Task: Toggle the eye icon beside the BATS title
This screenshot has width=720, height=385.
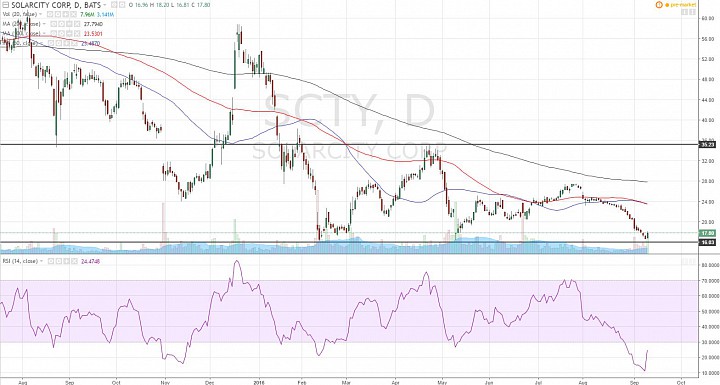Action: coord(113,5)
